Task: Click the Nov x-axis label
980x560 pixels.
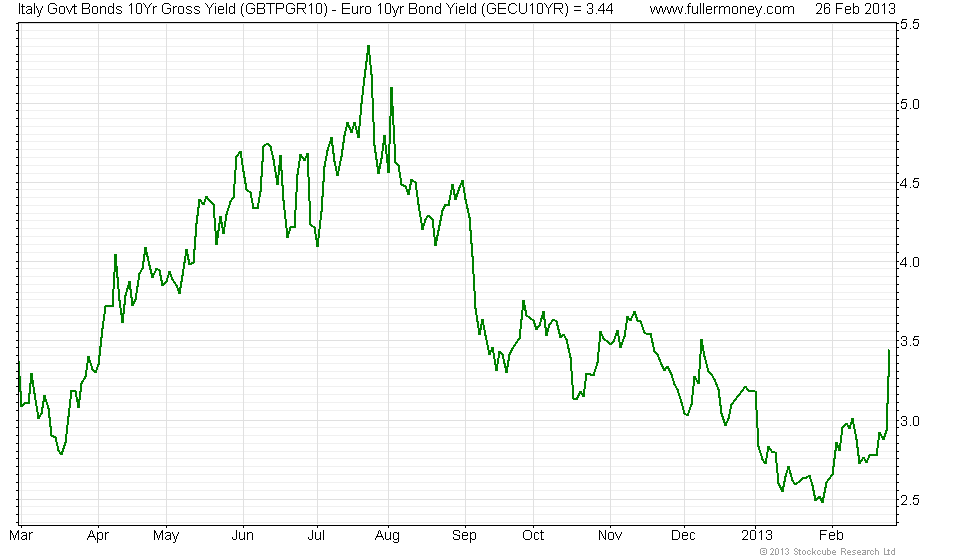Action: [x=610, y=536]
